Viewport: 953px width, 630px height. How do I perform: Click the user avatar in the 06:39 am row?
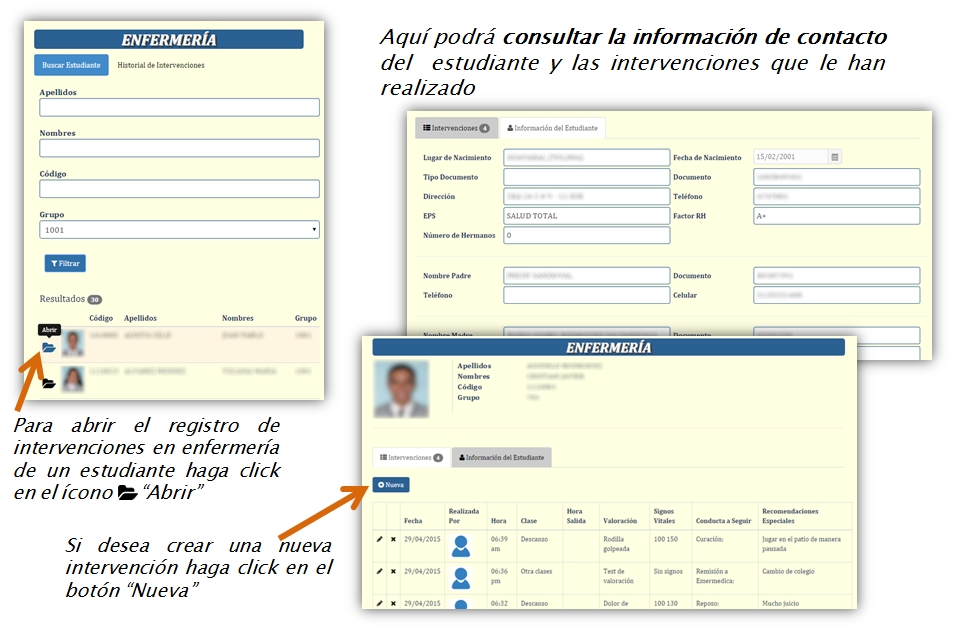click(x=461, y=546)
